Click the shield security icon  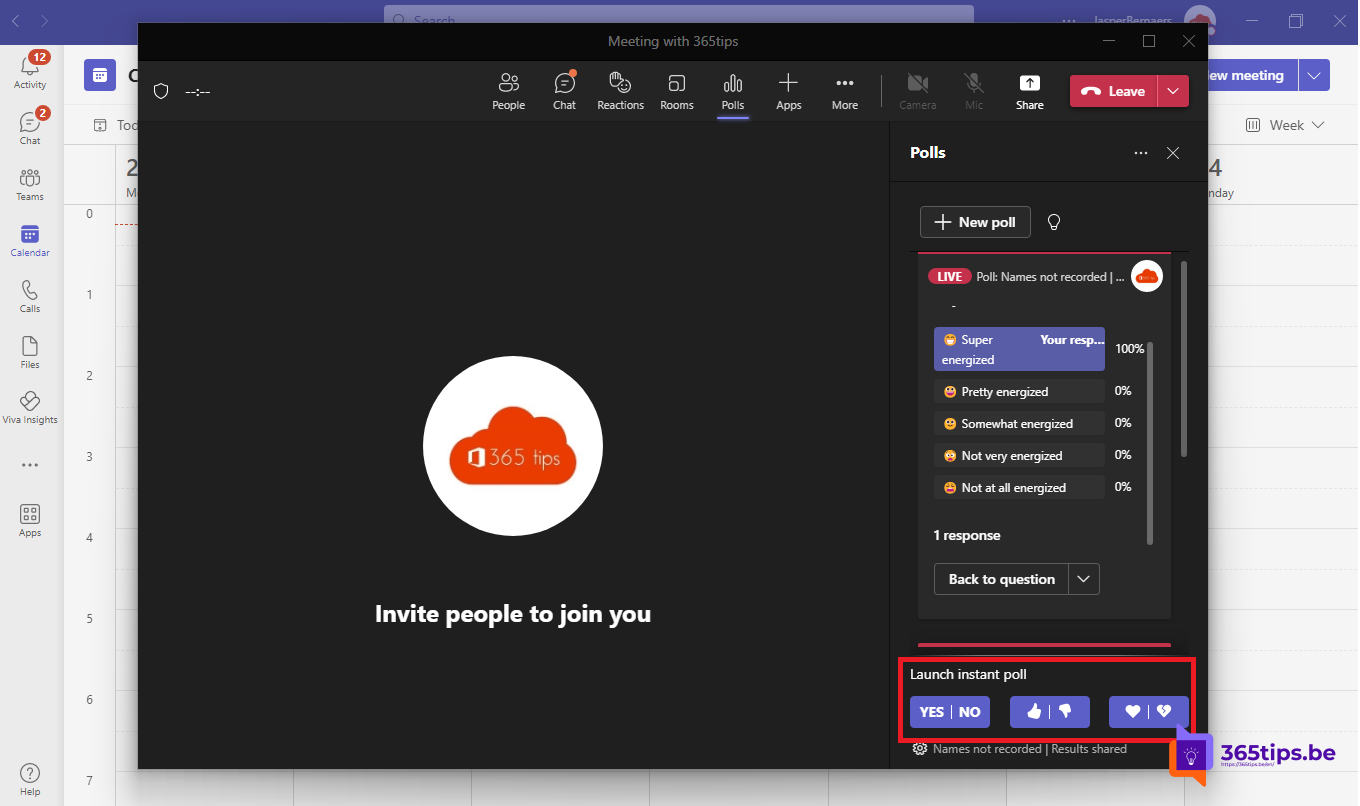161,91
